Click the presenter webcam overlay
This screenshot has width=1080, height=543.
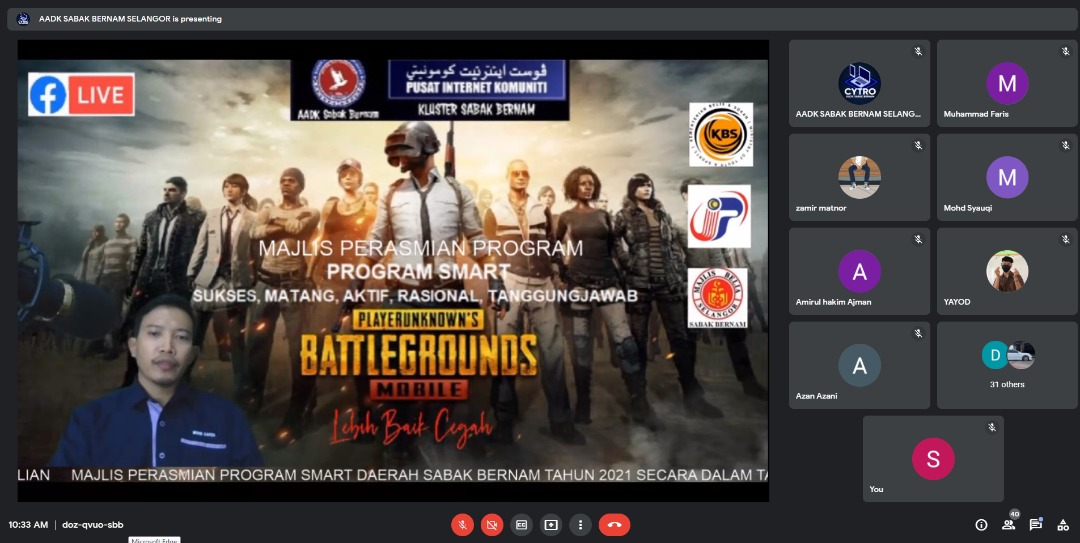coord(156,383)
